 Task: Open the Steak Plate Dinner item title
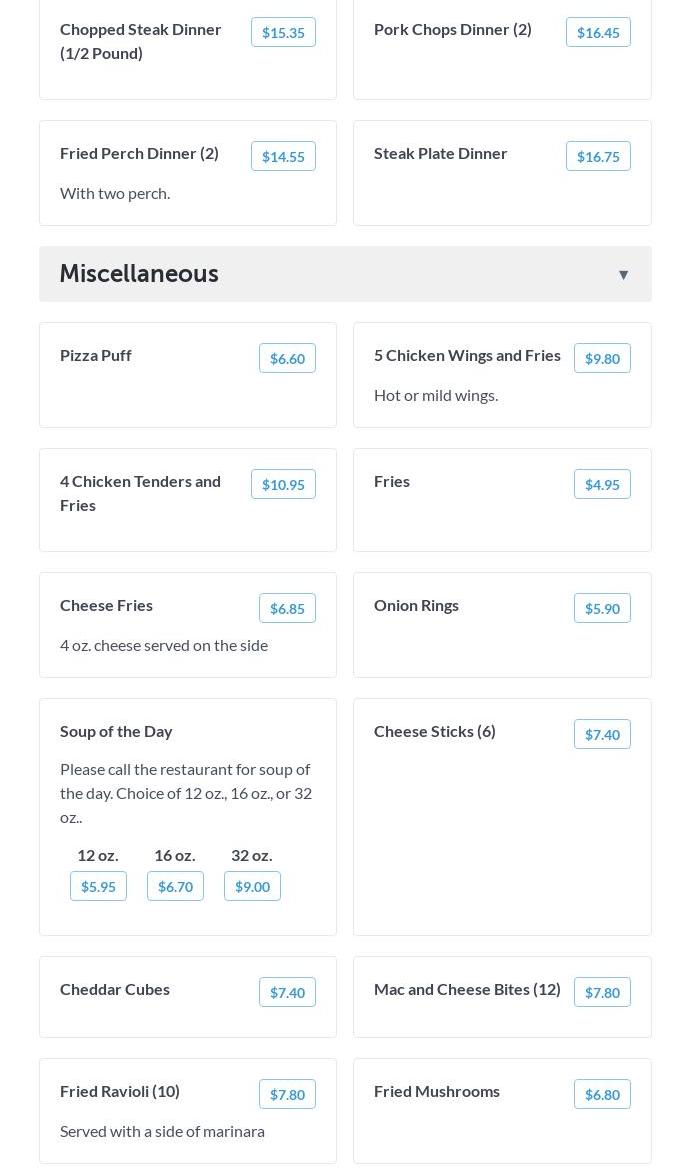440,153
